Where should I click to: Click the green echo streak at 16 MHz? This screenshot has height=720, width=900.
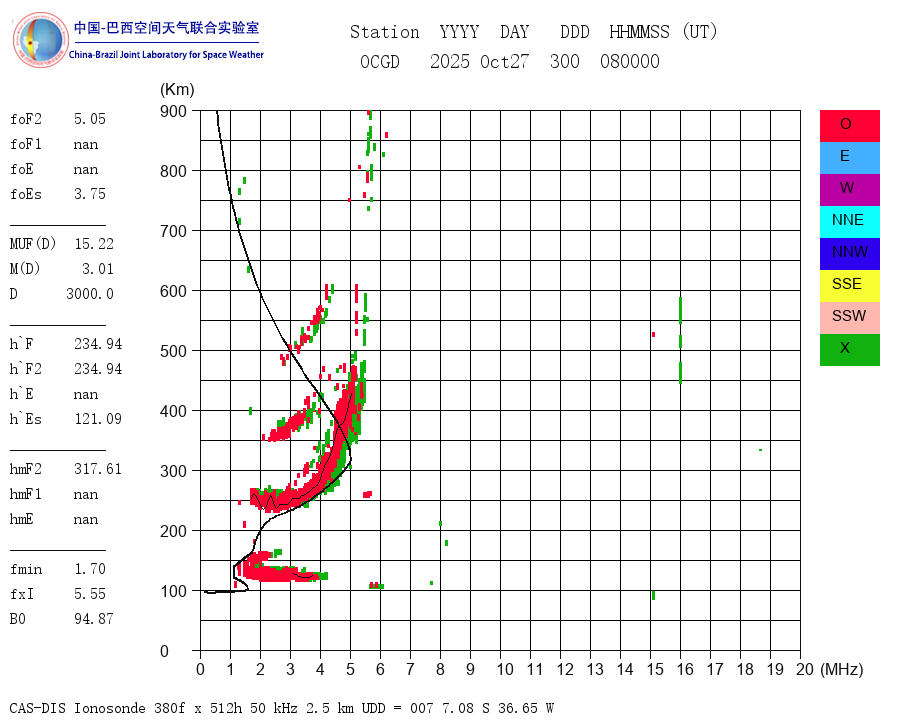click(x=680, y=340)
